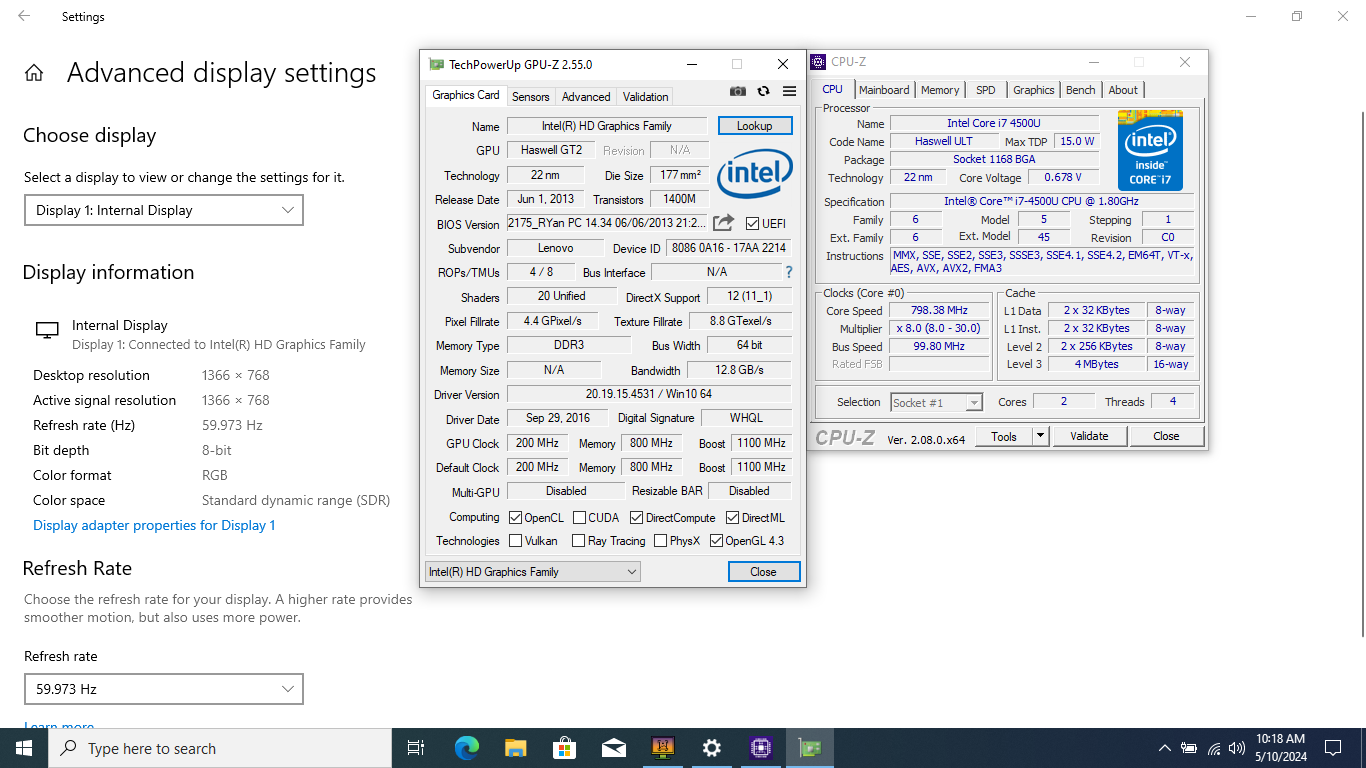Click the Intel Core i7 badge in CPU-Z

click(x=1151, y=150)
